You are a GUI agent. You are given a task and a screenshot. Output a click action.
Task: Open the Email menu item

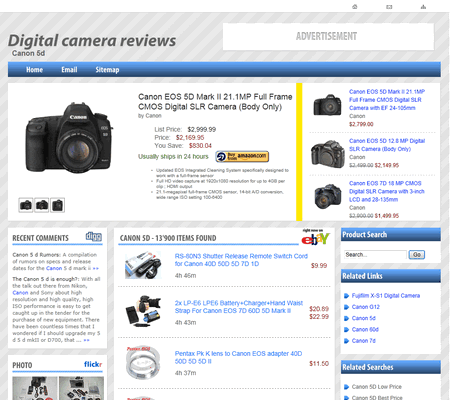pos(69,70)
